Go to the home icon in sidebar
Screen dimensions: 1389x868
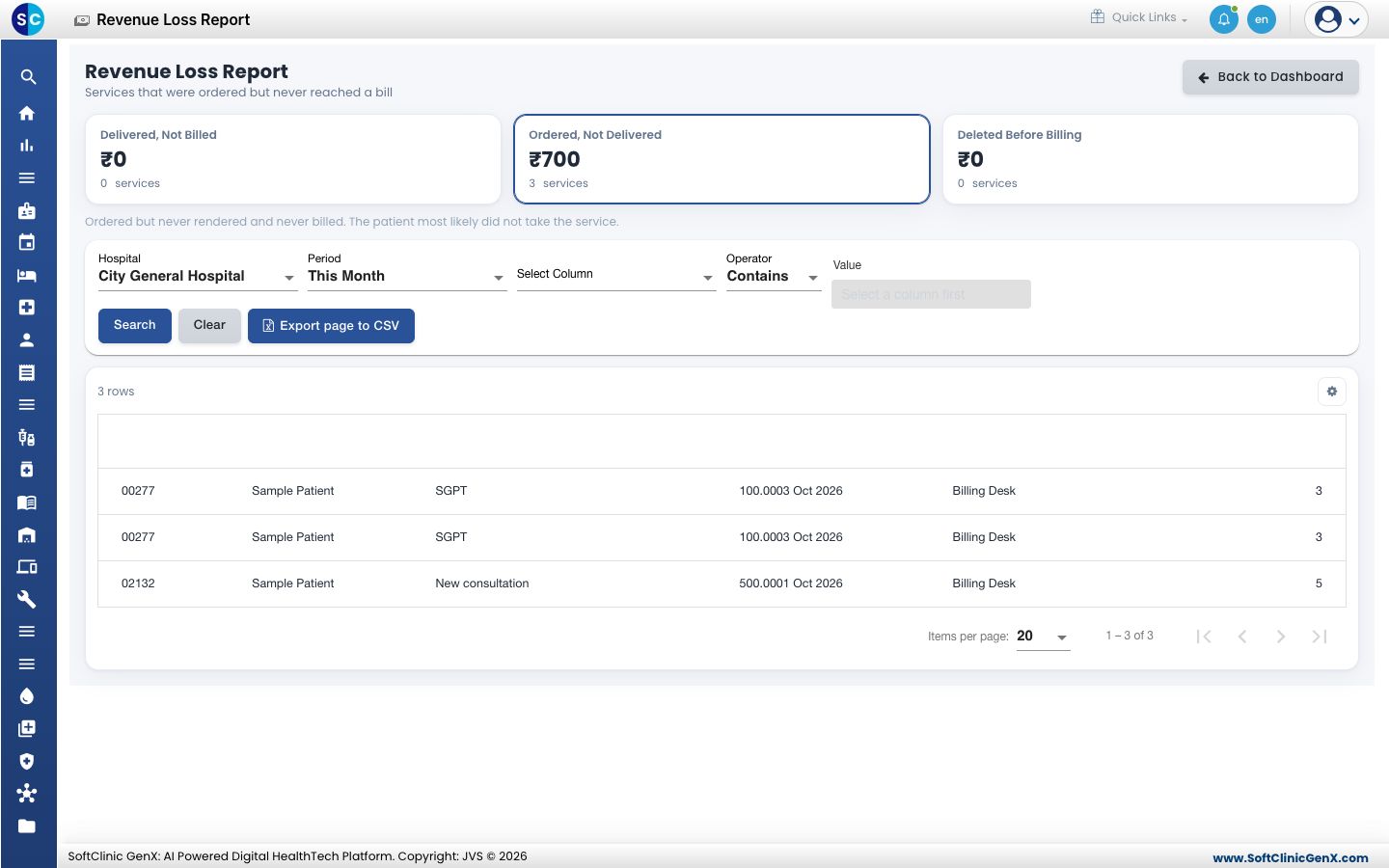[27, 113]
